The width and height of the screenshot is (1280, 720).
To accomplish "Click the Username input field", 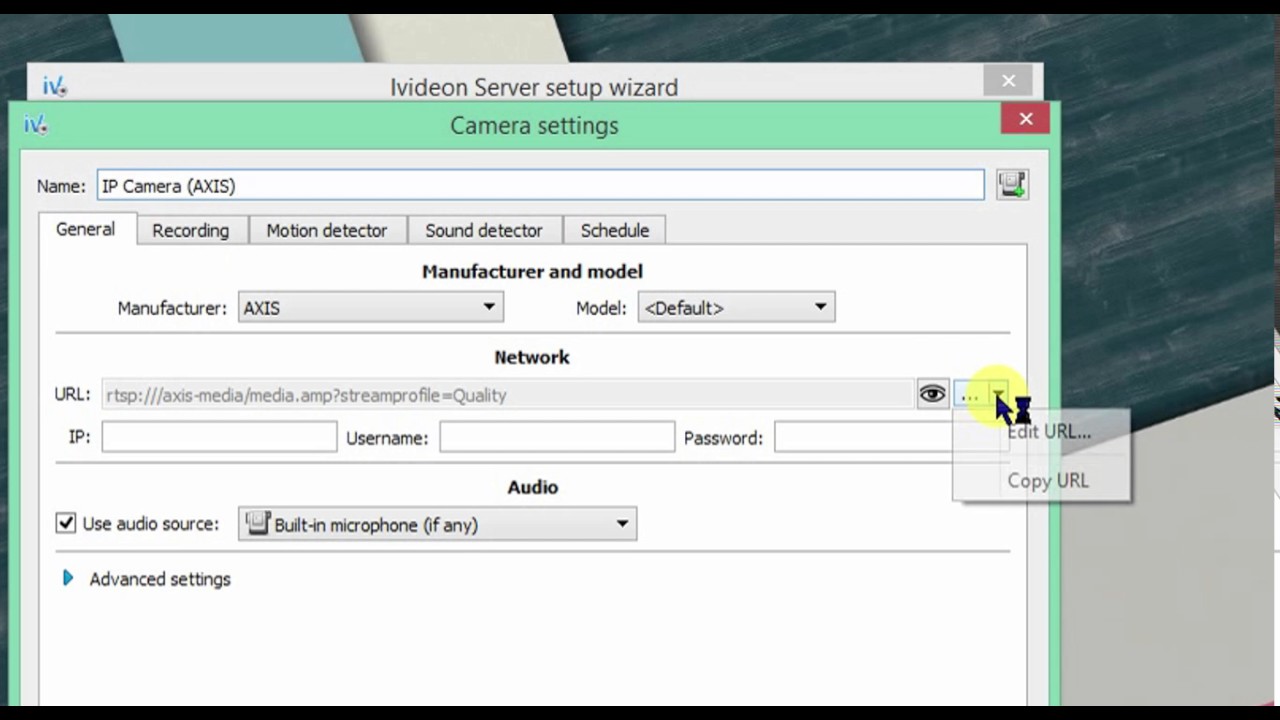I will [557, 437].
